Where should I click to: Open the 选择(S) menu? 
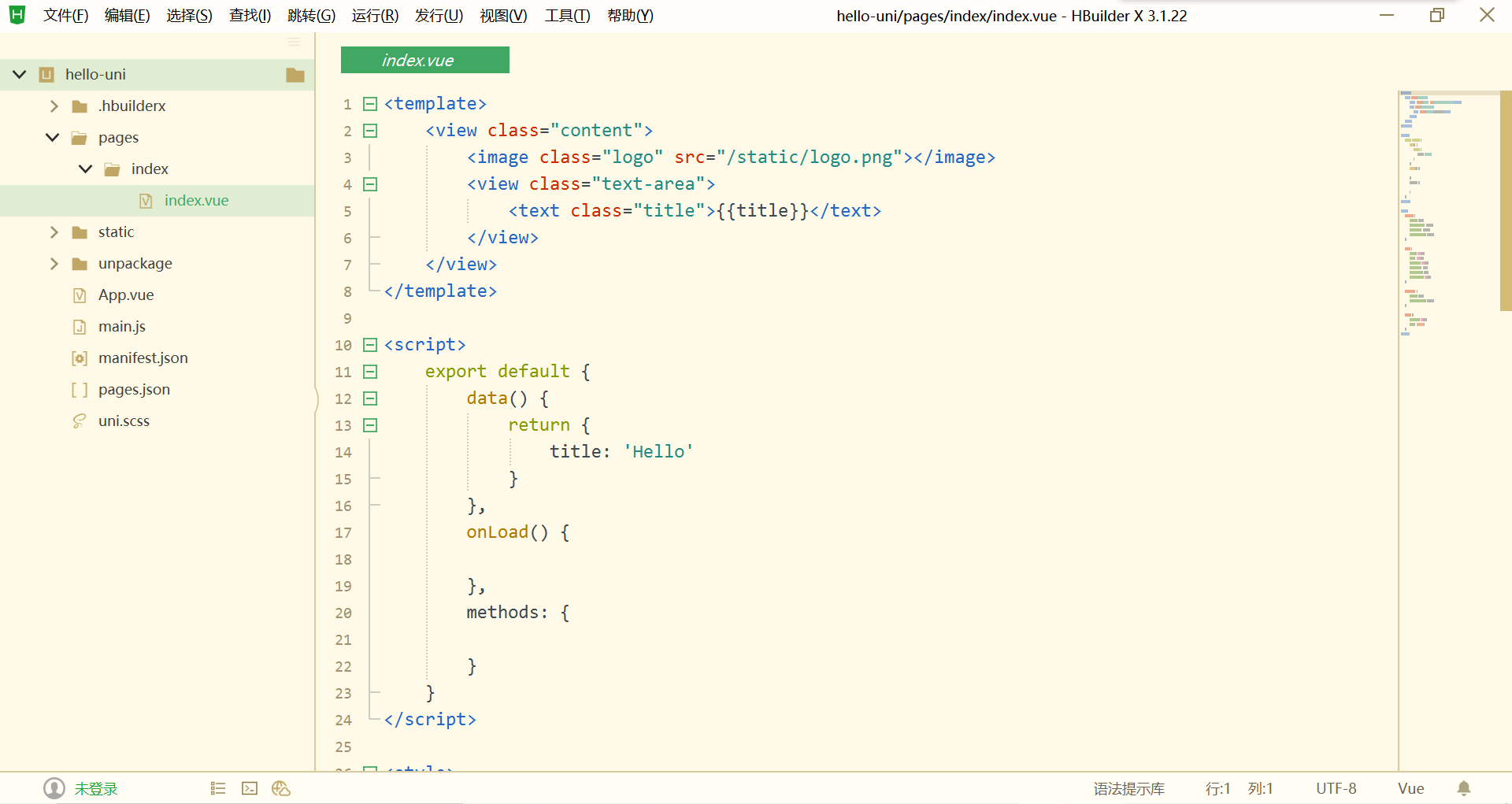pos(189,16)
